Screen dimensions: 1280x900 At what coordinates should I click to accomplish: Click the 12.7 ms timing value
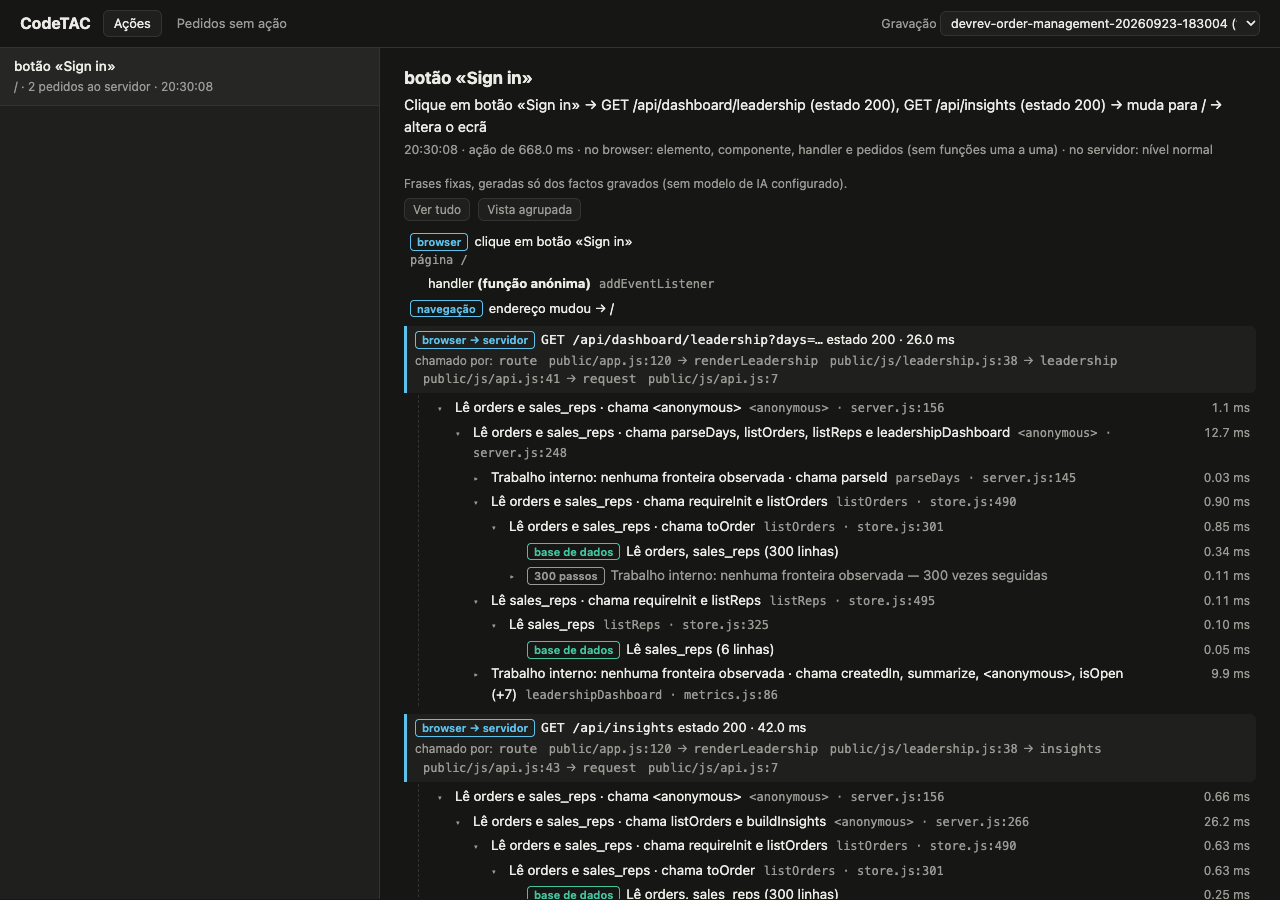click(x=1227, y=433)
